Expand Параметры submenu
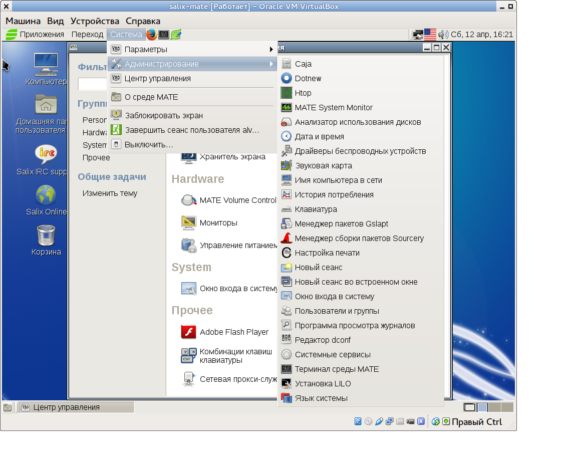 (193, 49)
